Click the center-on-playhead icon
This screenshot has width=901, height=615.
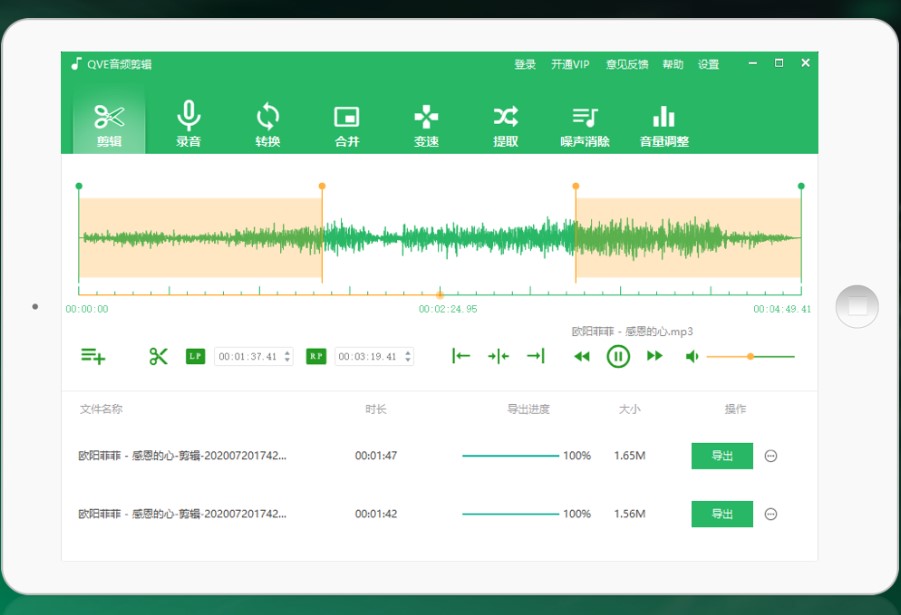pyautogui.click(x=498, y=356)
